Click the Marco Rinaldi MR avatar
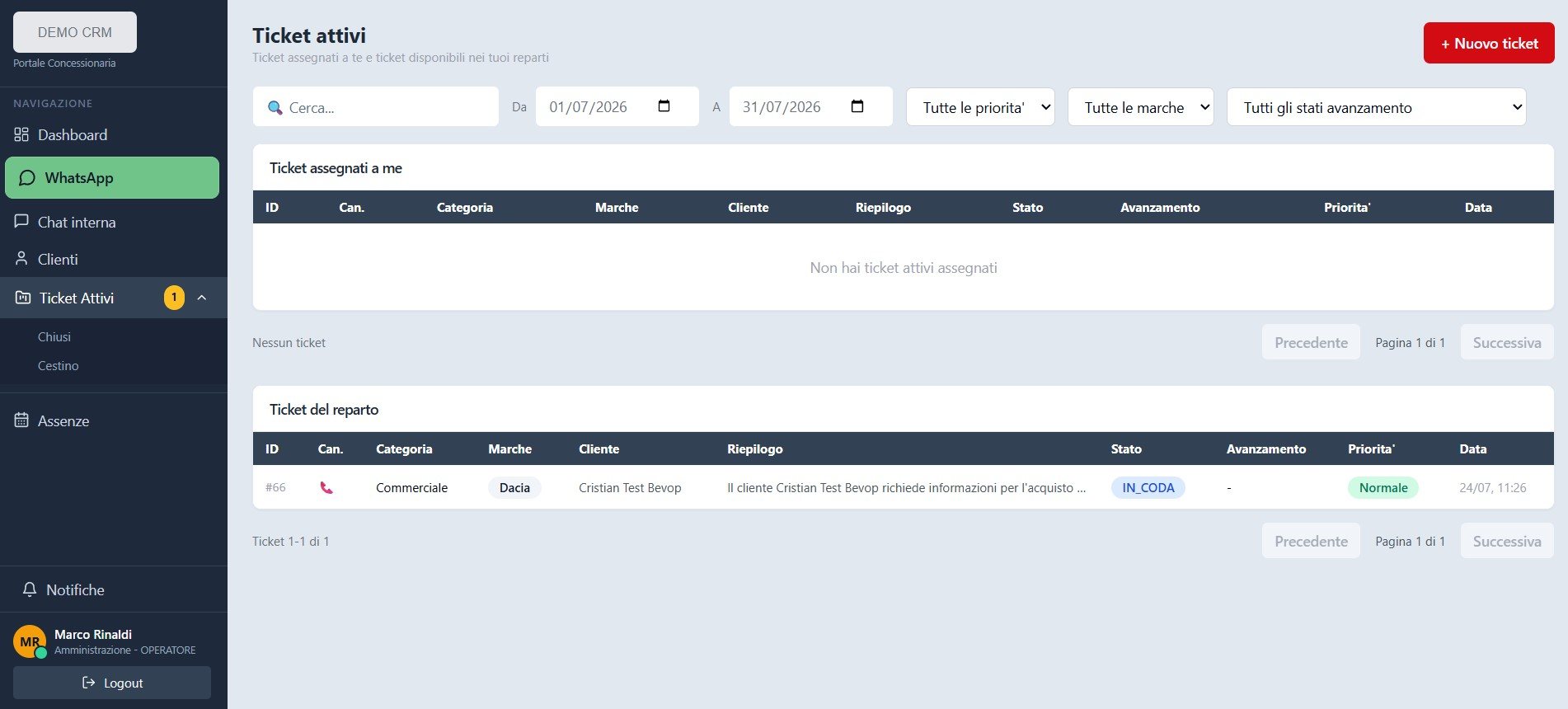The image size is (1568, 709). (x=30, y=641)
